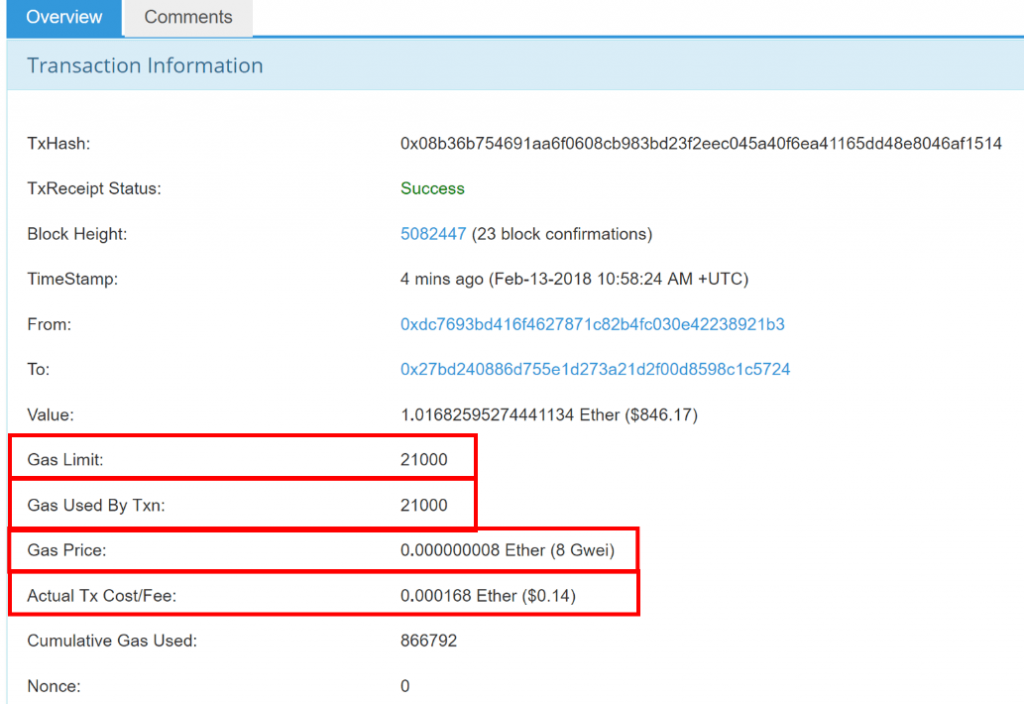Click the Gas Limit value 21000
1024x704 pixels.
point(424,460)
